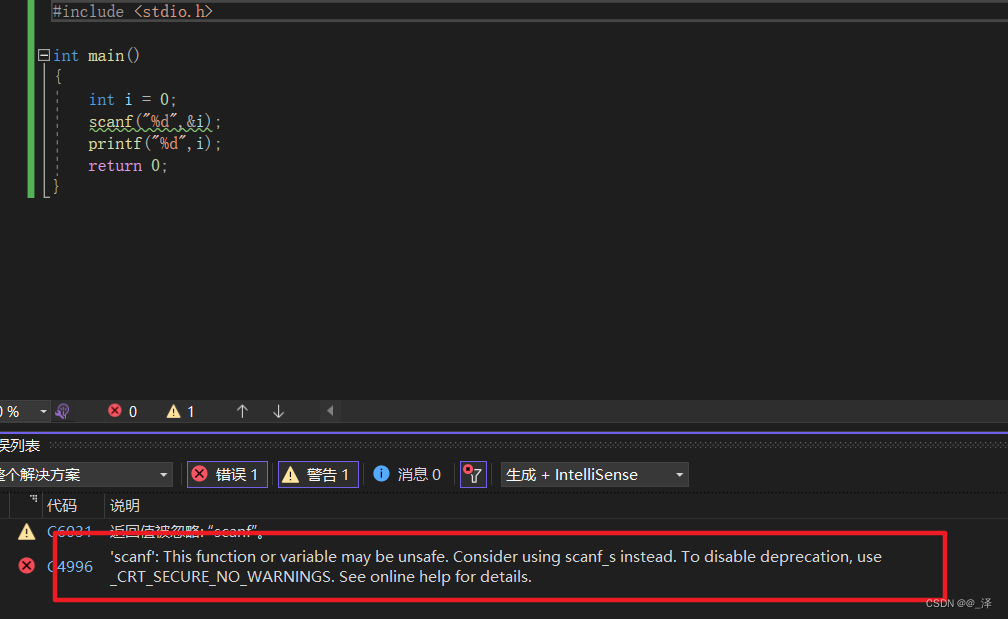Click the warning triangle beside C6031
1008x619 pixels.
[25, 531]
